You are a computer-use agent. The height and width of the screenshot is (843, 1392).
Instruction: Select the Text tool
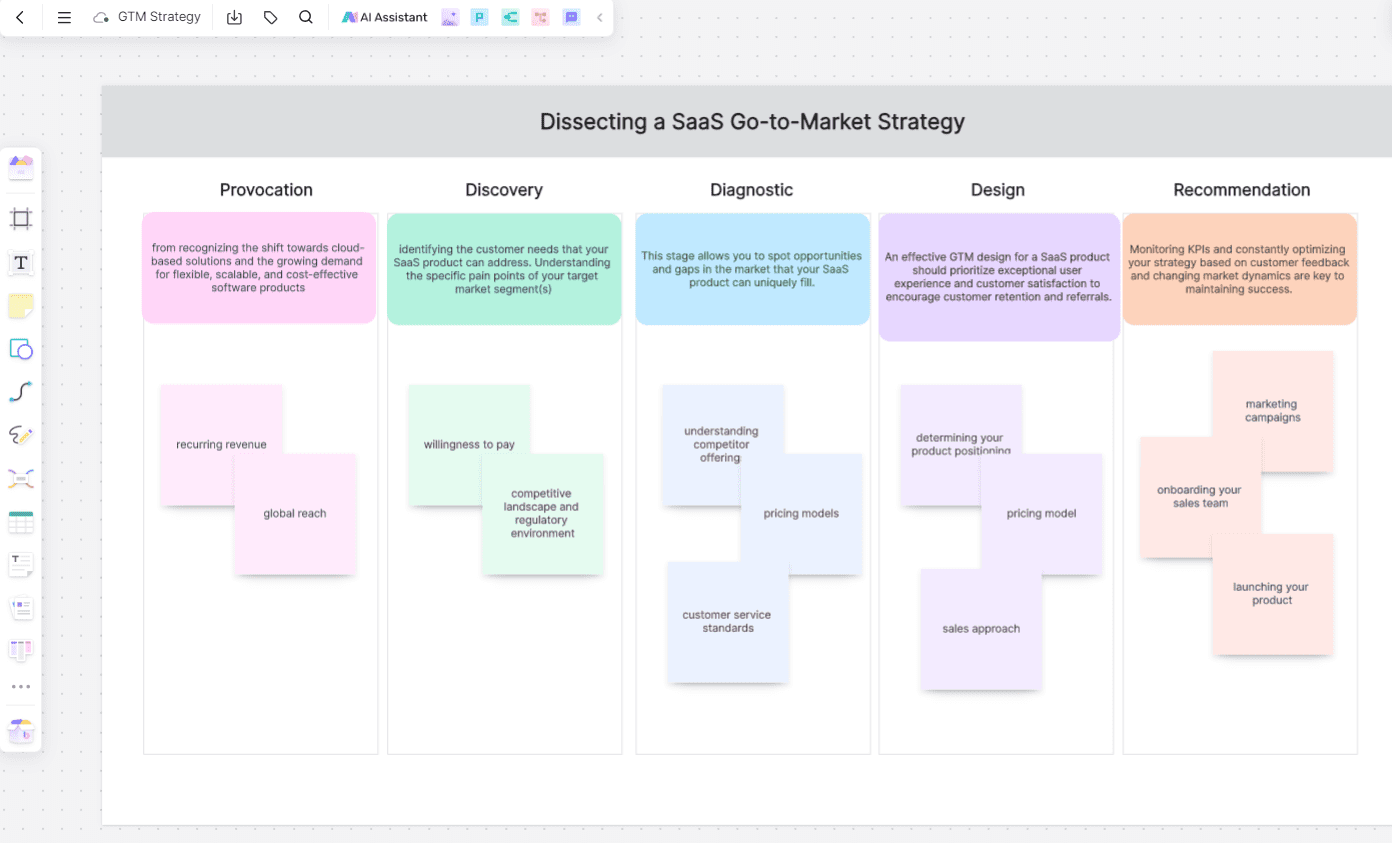[x=21, y=263]
